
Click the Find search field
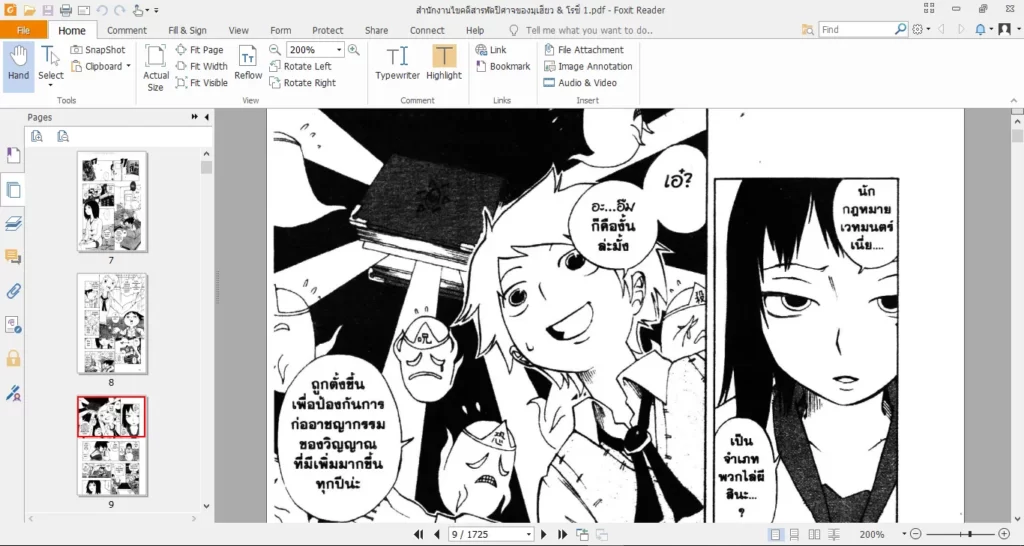click(856, 29)
